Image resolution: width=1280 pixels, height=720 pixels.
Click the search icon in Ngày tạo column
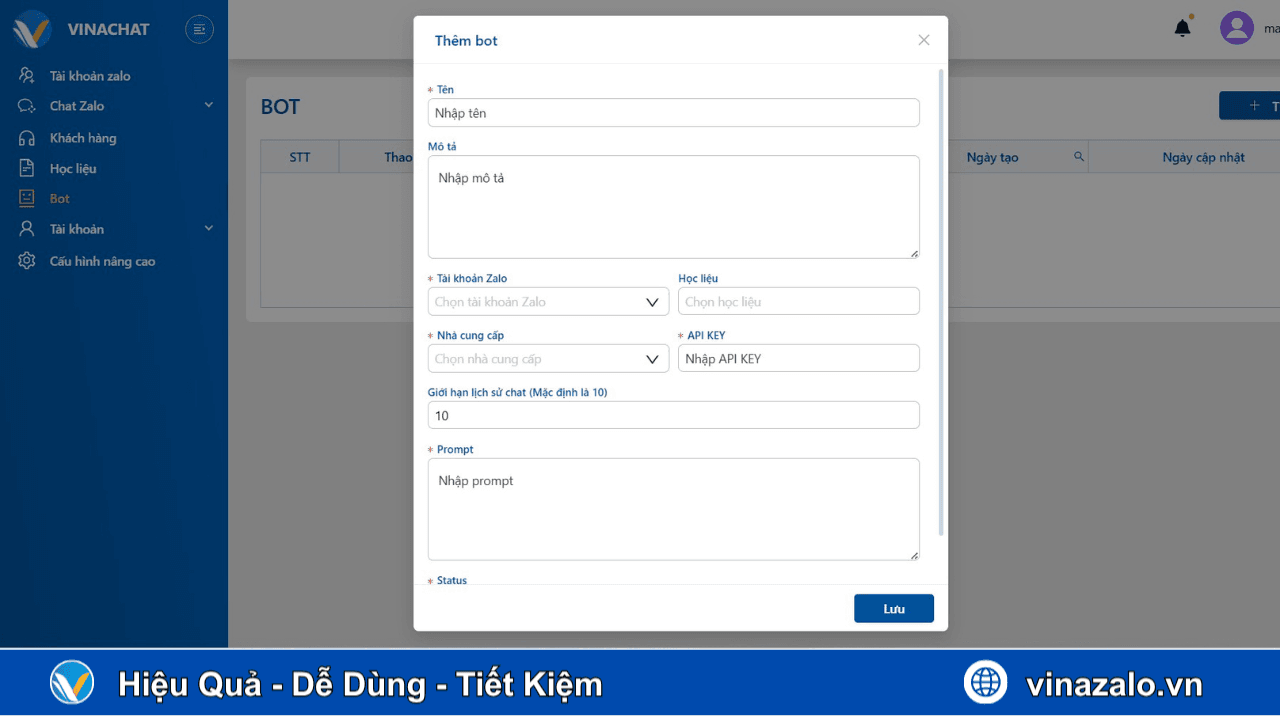coord(1078,157)
